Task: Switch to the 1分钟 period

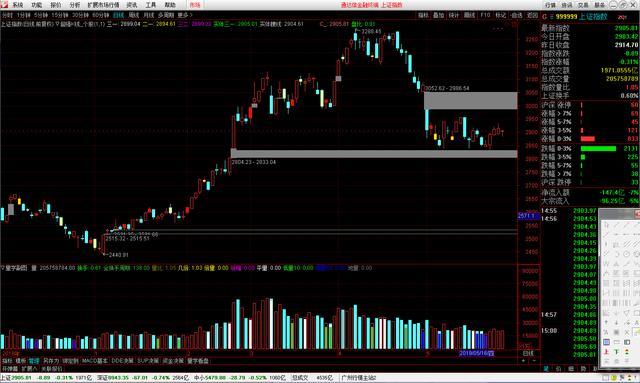Action: pos(24,15)
